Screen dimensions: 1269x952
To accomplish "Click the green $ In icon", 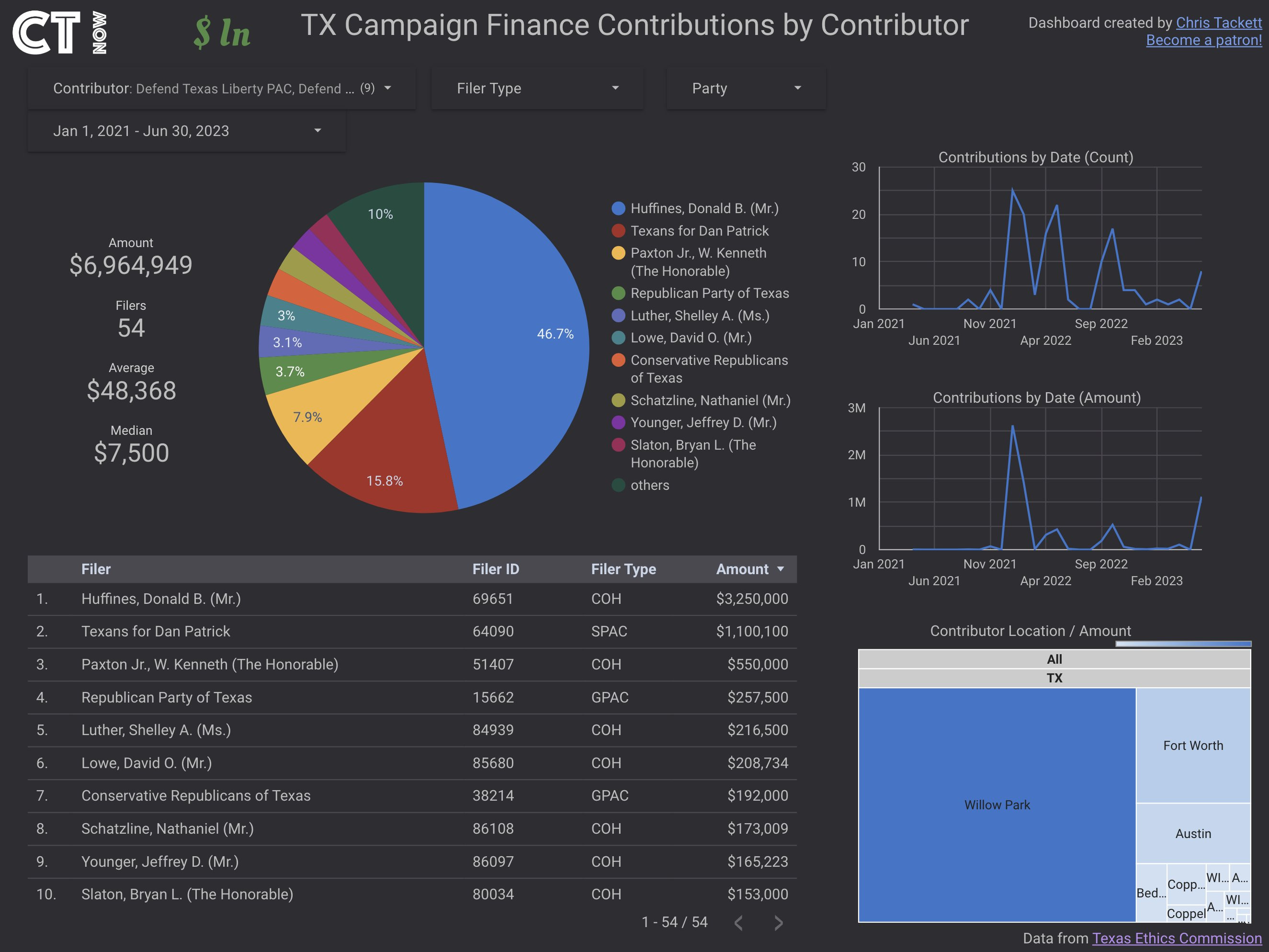I will (x=222, y=33).
